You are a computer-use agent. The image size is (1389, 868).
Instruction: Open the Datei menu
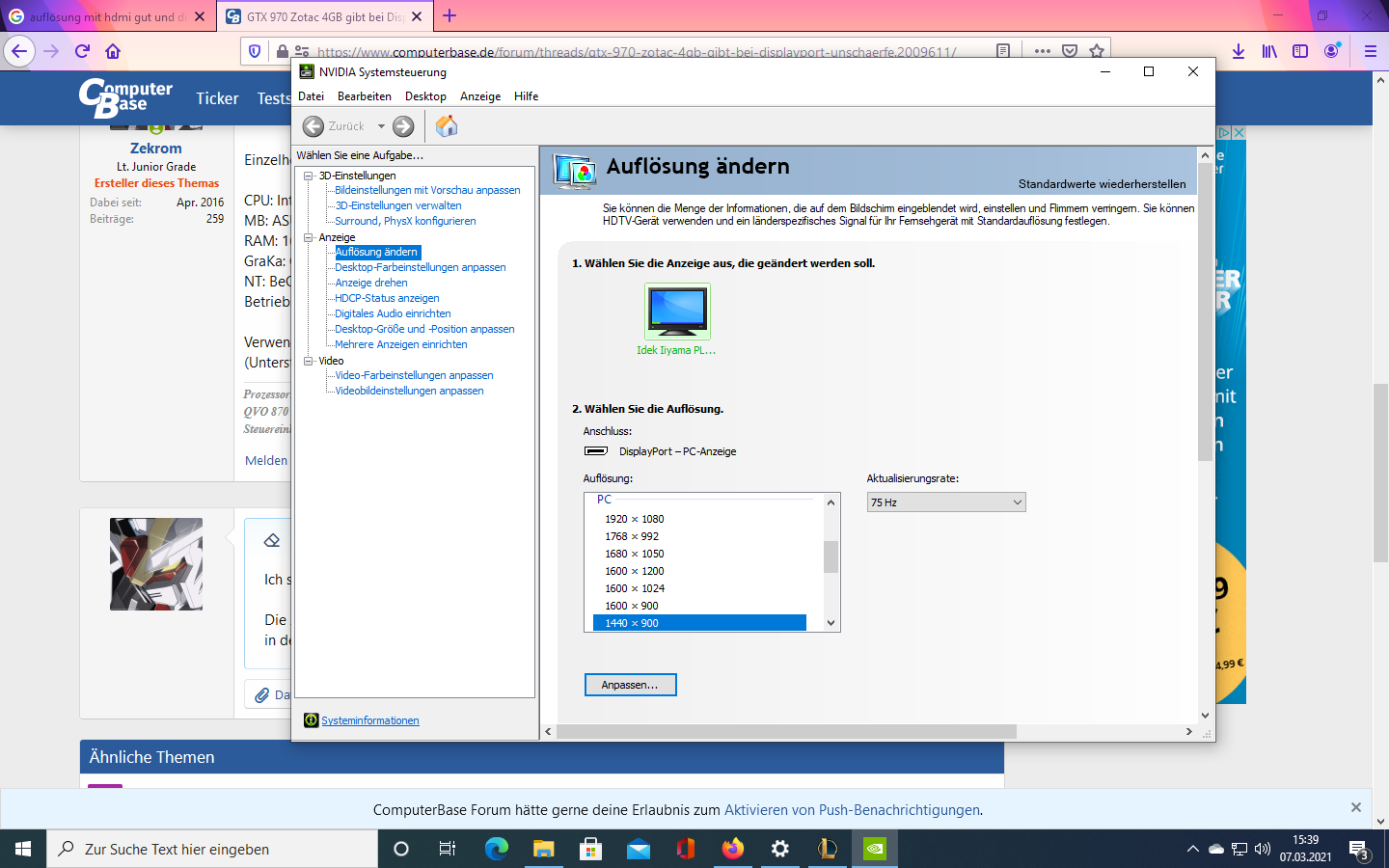click(x=311, y=96)
